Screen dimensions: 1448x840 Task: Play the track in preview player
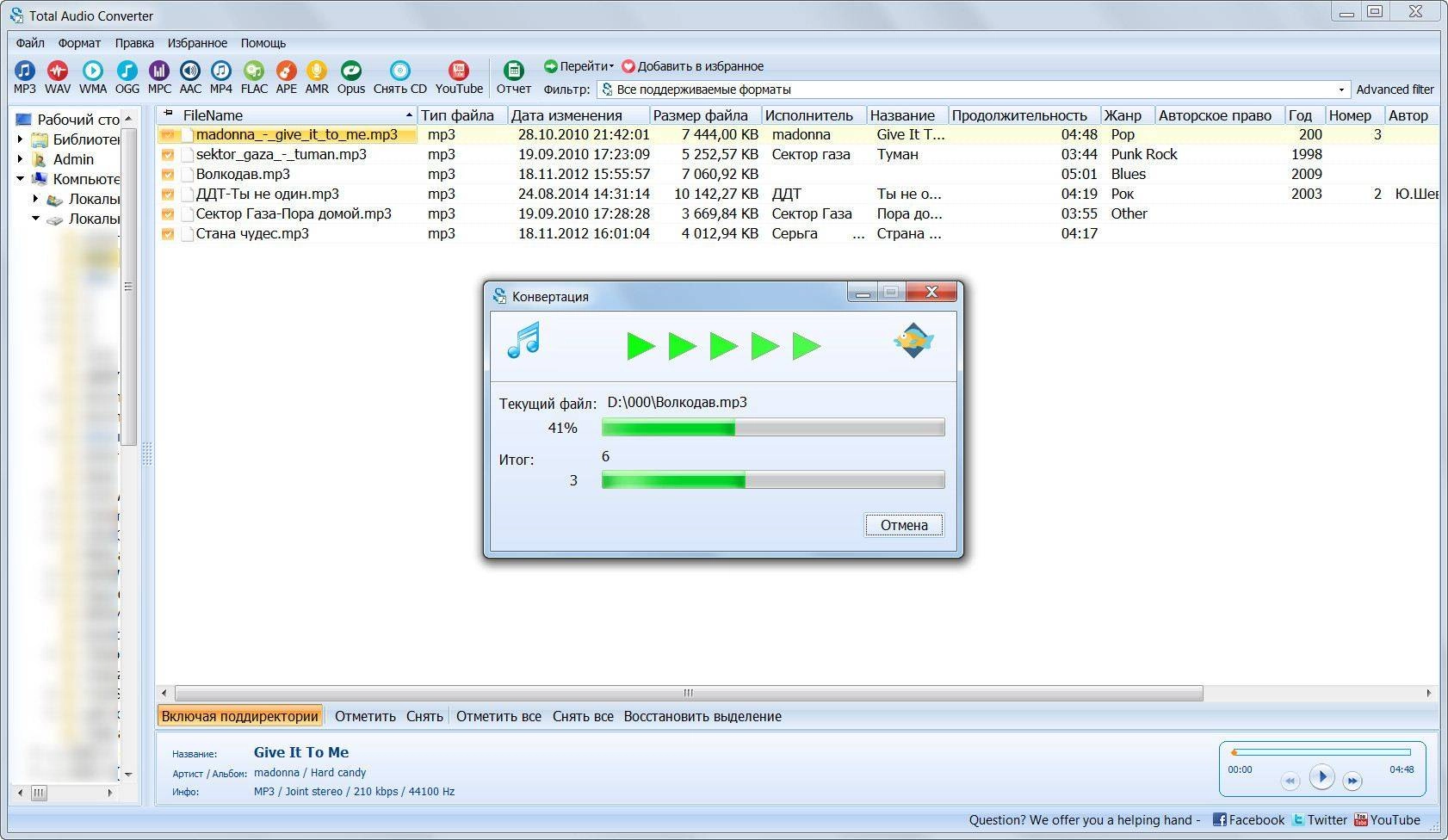(1321, 777)
